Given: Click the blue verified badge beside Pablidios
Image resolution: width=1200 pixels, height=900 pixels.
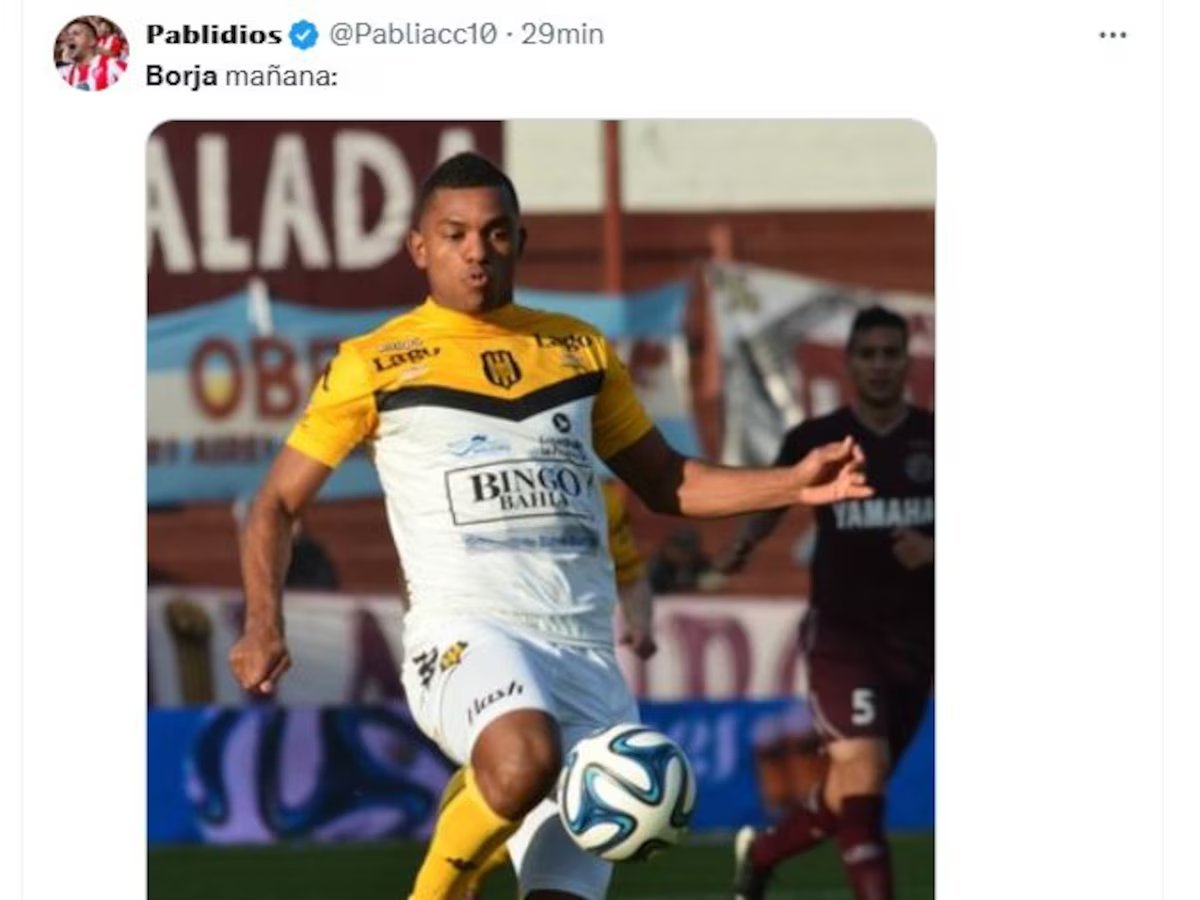Looking at the screenshot, I should tap(303, 35).
